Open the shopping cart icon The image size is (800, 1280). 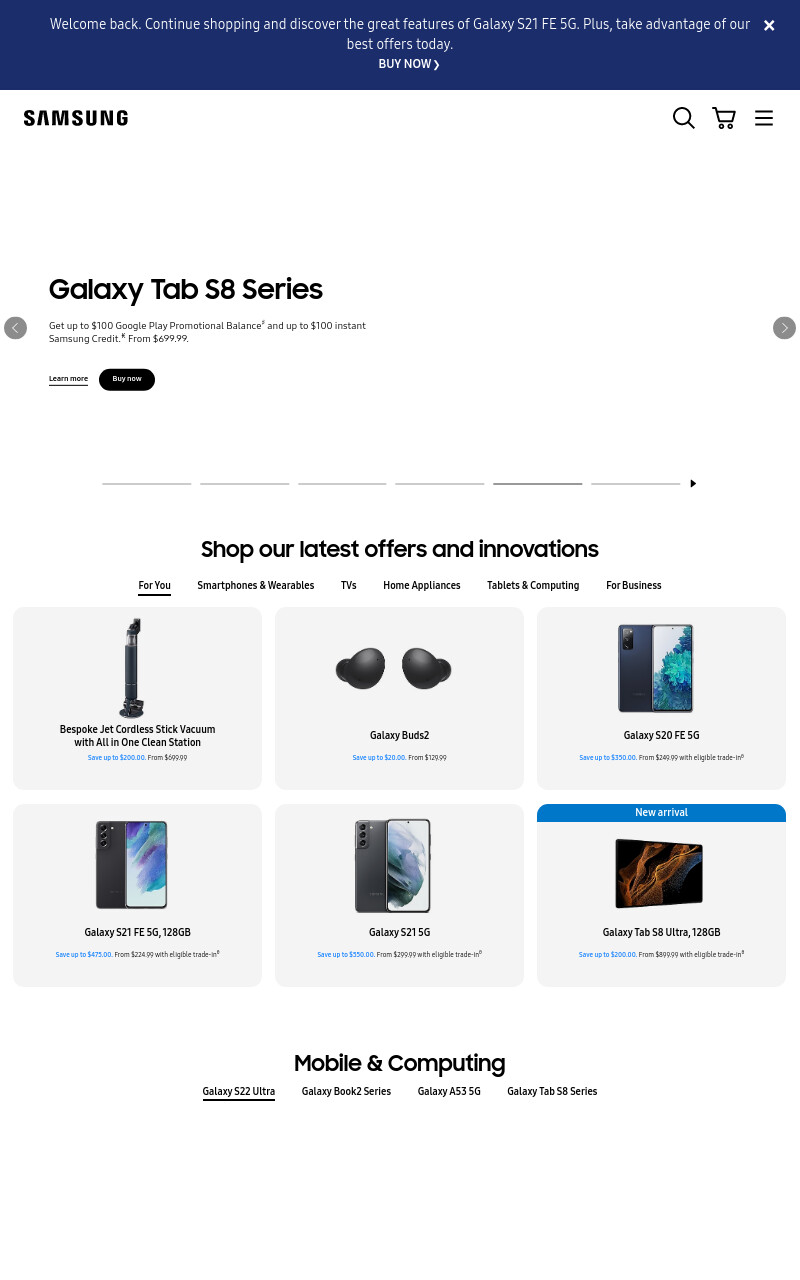pyautogui.click(x=724, y=118)
